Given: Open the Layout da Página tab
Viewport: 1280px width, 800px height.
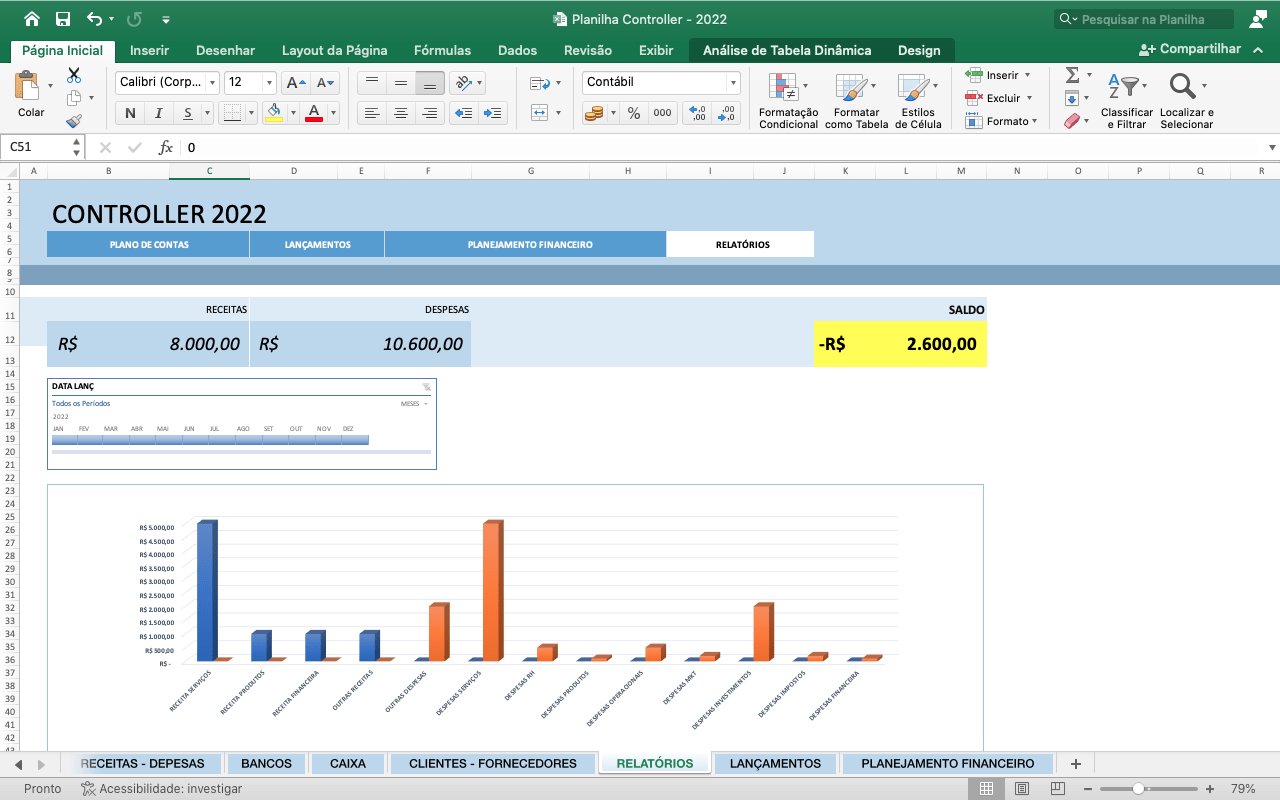Looking at the screenshot, I should tap(334, 50).
